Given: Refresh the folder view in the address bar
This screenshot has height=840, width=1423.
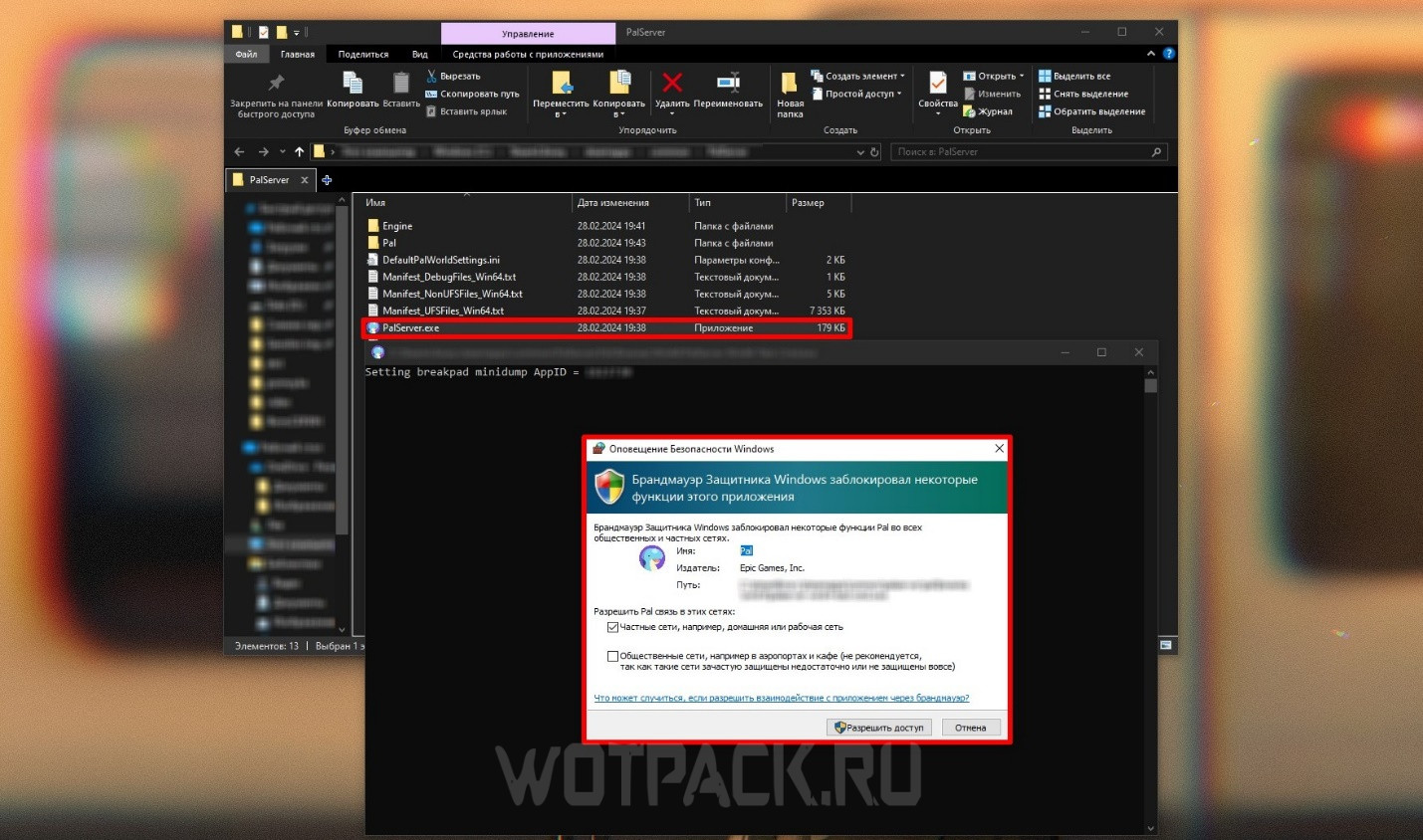Looking at the screenshot, I should pos(874,152).
